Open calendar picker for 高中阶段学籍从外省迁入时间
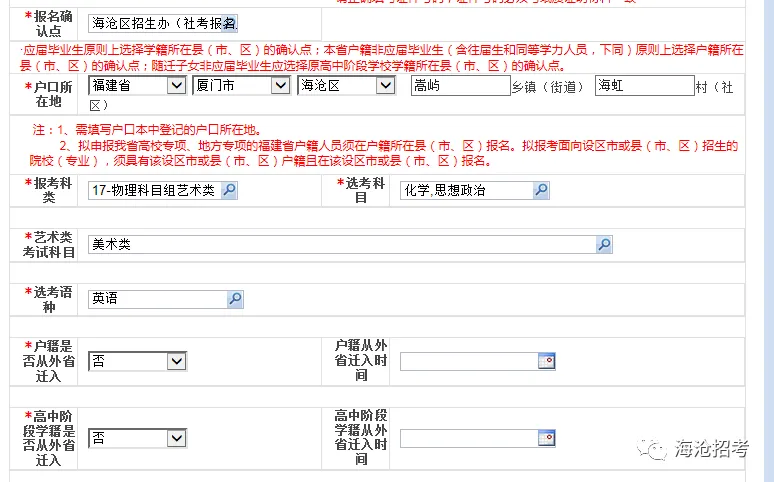Screen dimensions: 774x482 point(546,439)
